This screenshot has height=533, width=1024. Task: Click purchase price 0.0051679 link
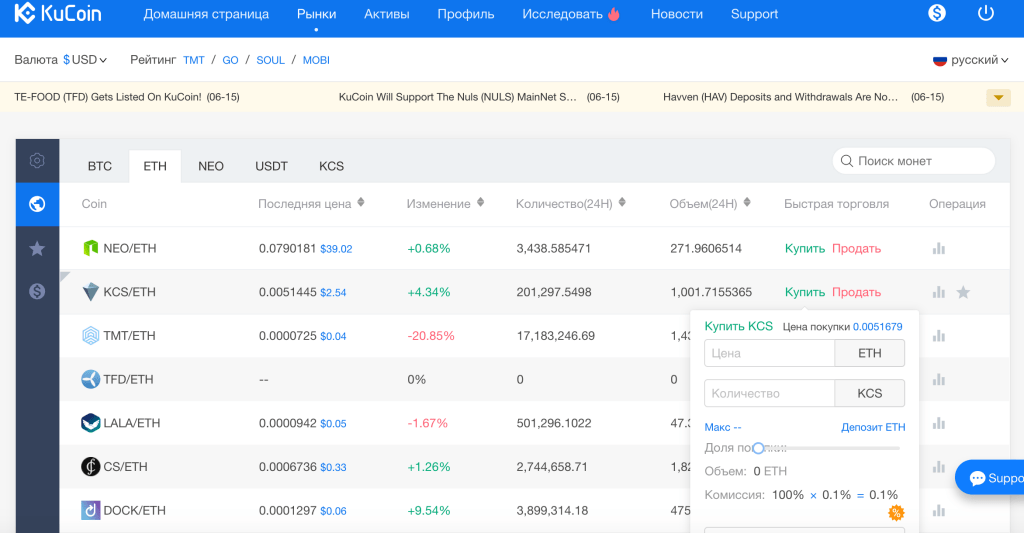878,327
